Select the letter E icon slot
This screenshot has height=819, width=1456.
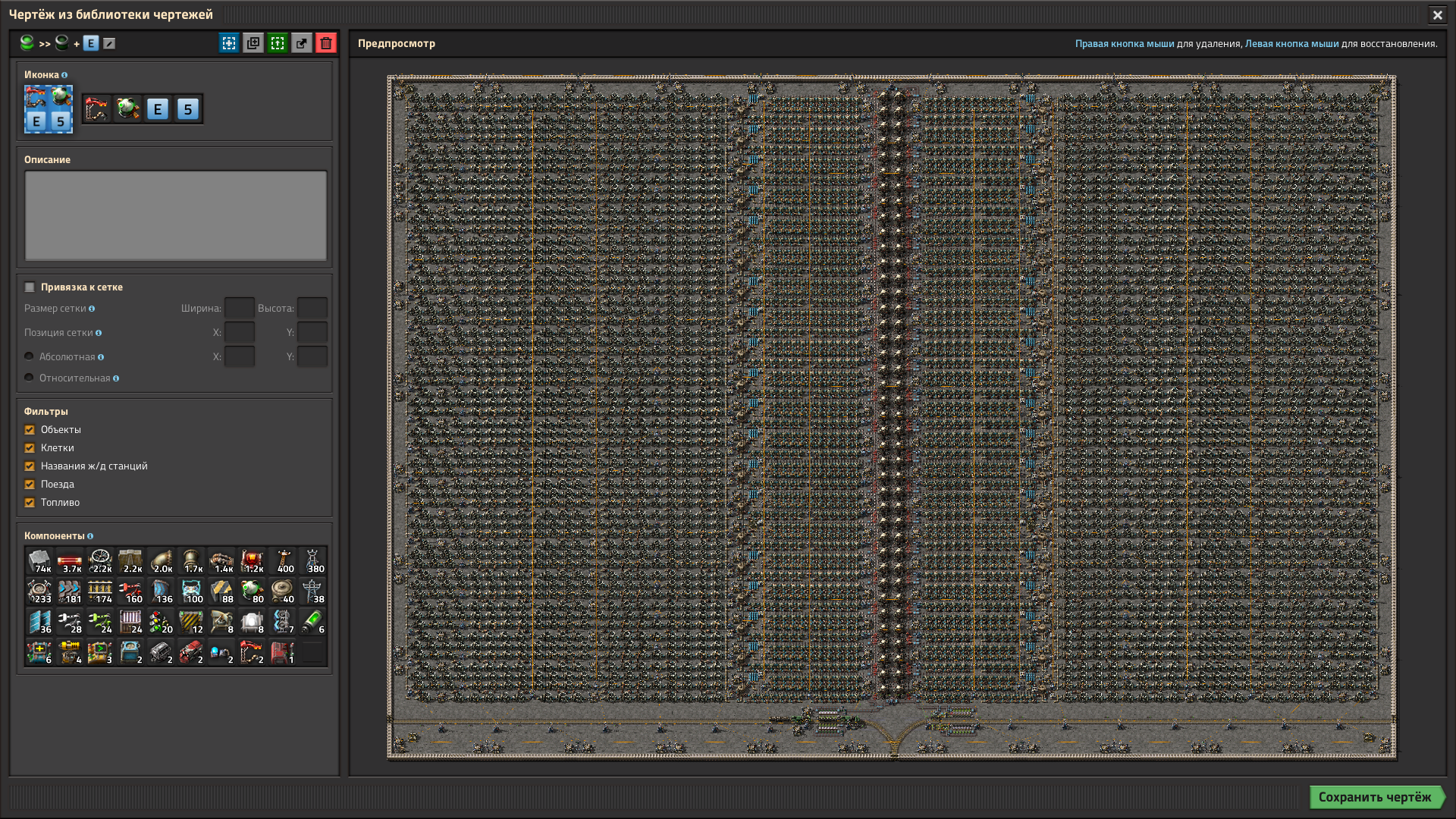[158, 109]
